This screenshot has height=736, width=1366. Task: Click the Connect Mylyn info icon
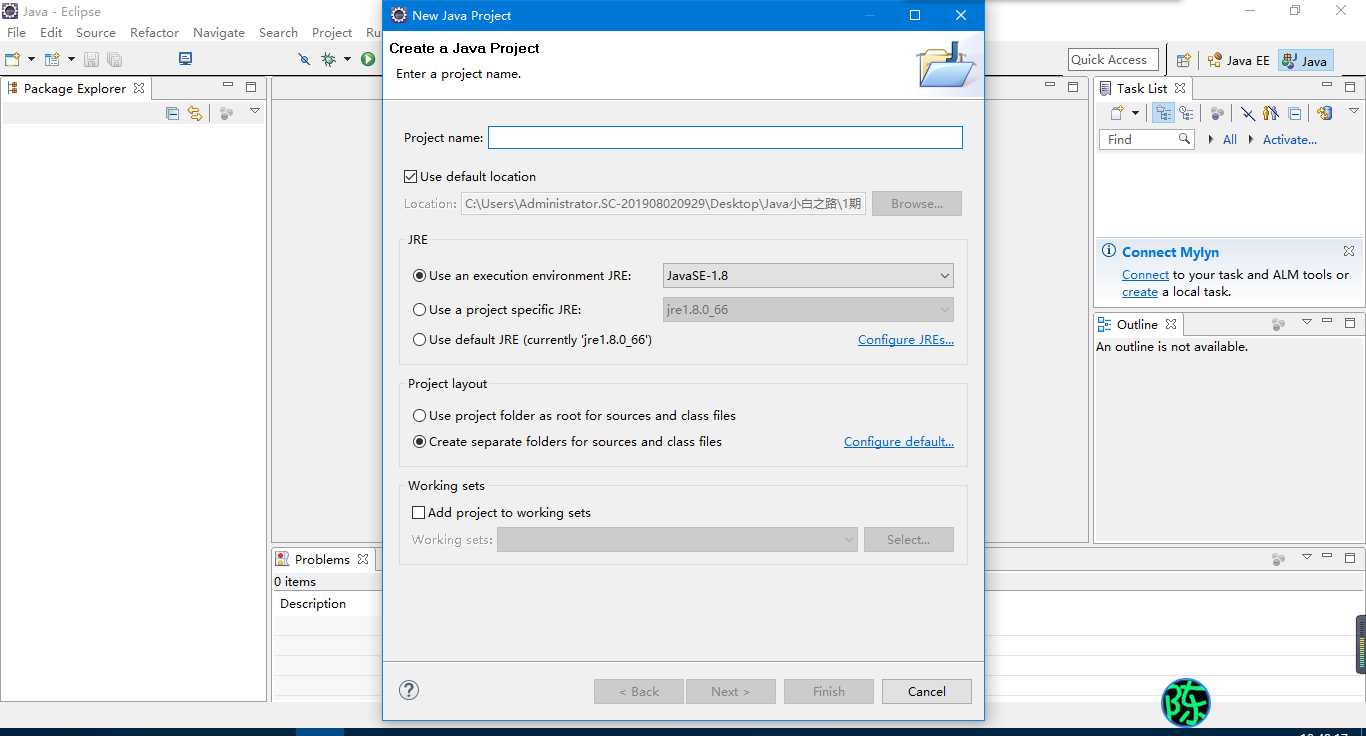point(1108,251)
